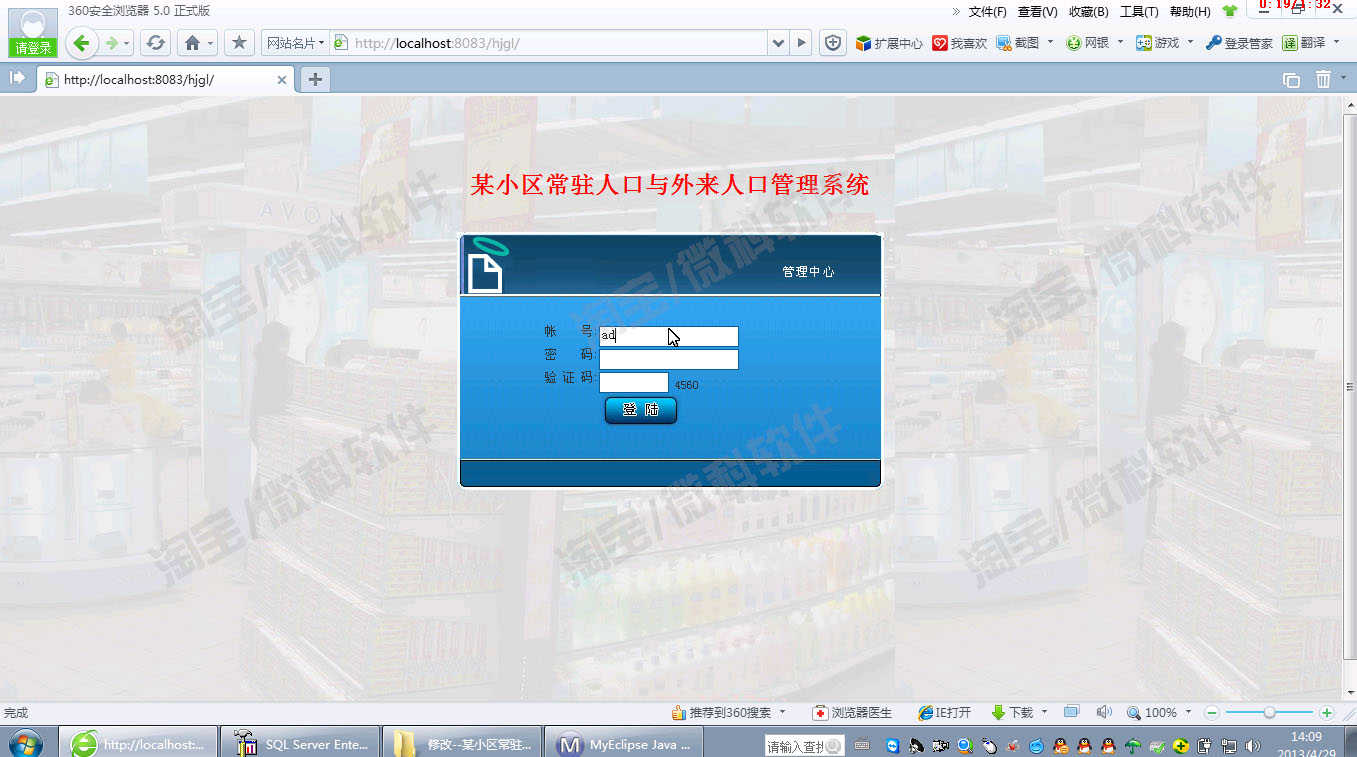Click the 翻译 translate button

pyautogui.click(x=1304, y=43)
